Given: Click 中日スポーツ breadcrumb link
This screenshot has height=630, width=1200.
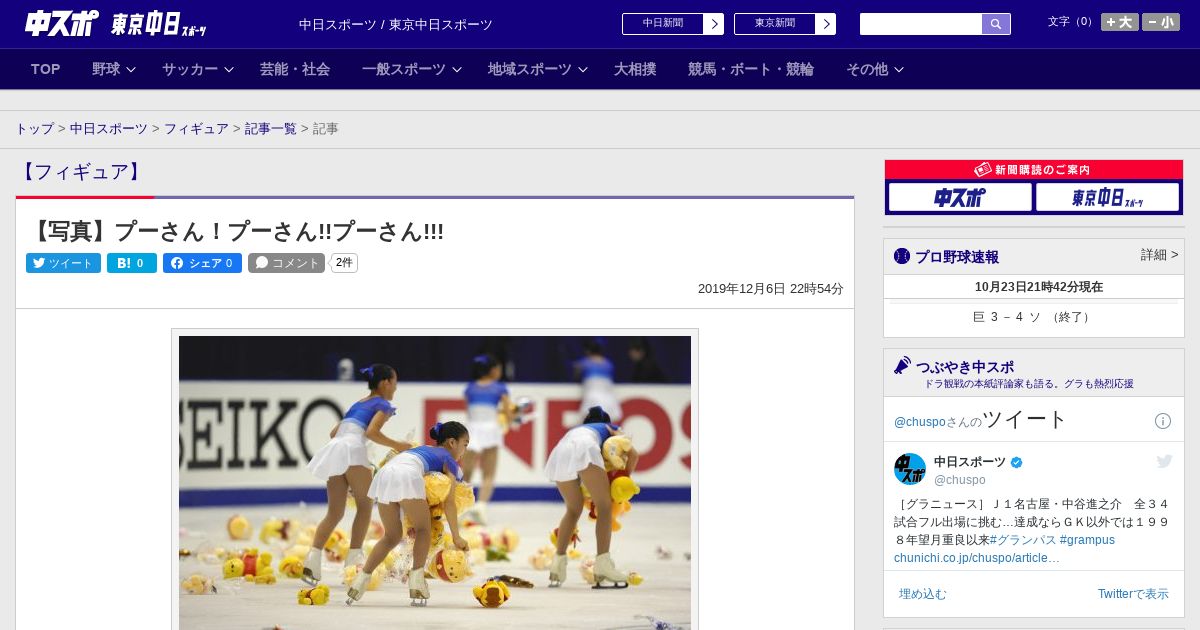Looking at the screenshot, I should click(109, 129).
